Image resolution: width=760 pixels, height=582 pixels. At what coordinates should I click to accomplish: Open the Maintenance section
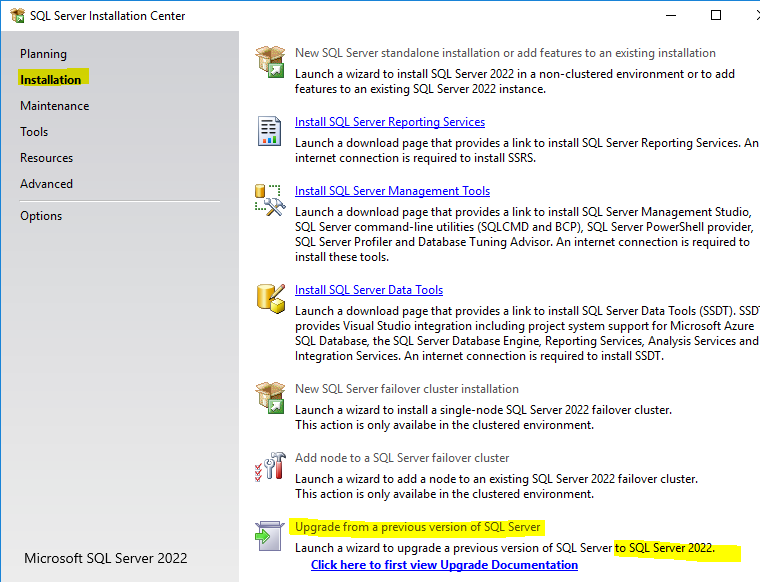click(x=54, y=106)
